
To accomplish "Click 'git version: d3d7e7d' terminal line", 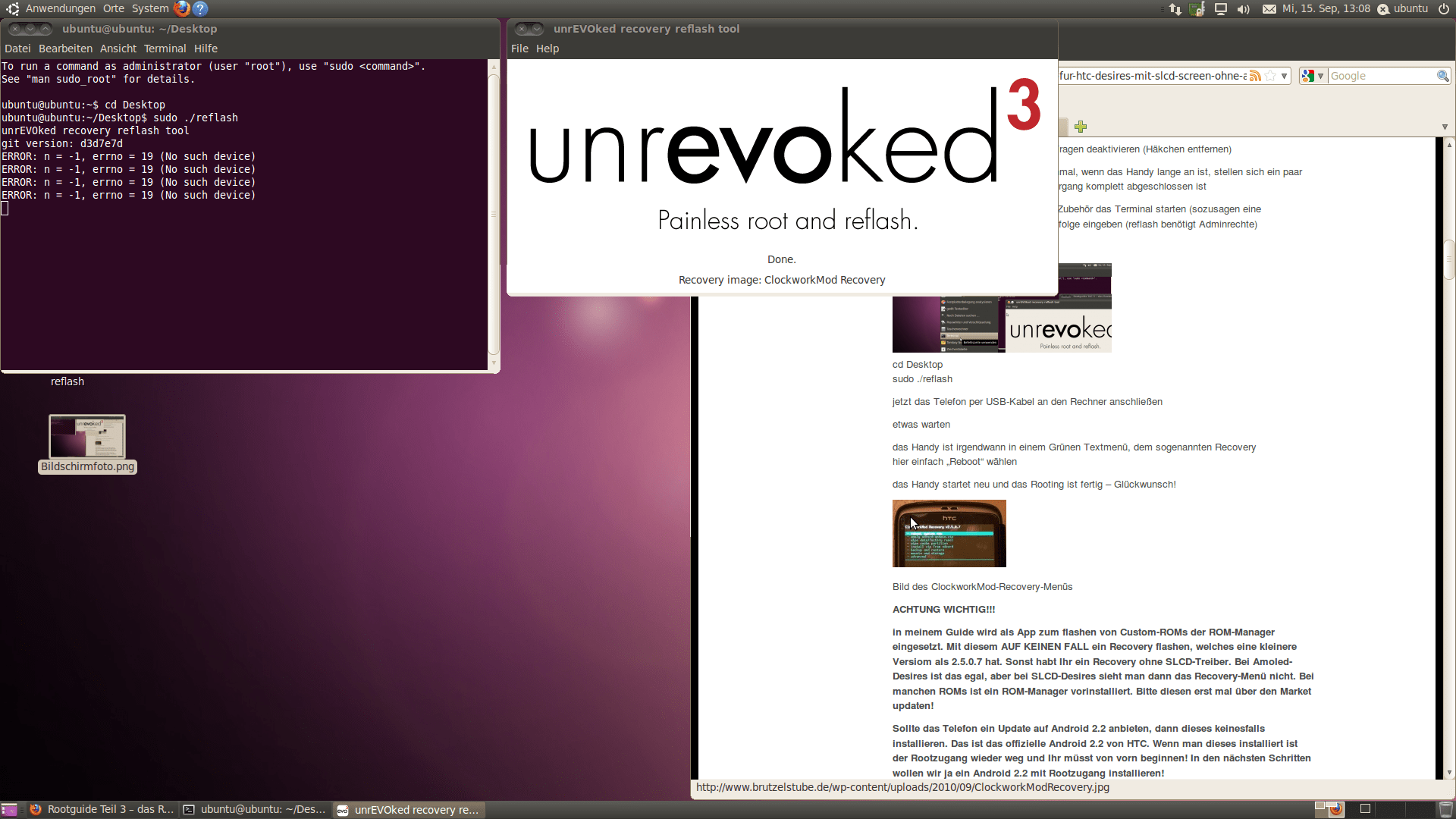I will 62,143.
